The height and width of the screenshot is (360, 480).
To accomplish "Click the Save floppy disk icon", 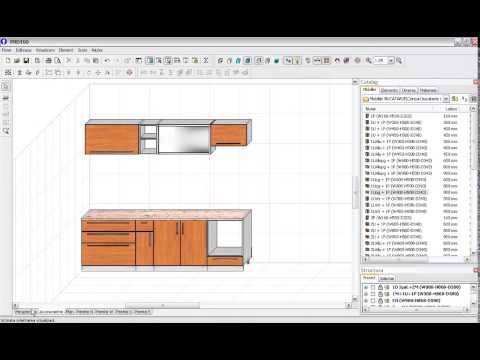I will [x=26, y=60].
